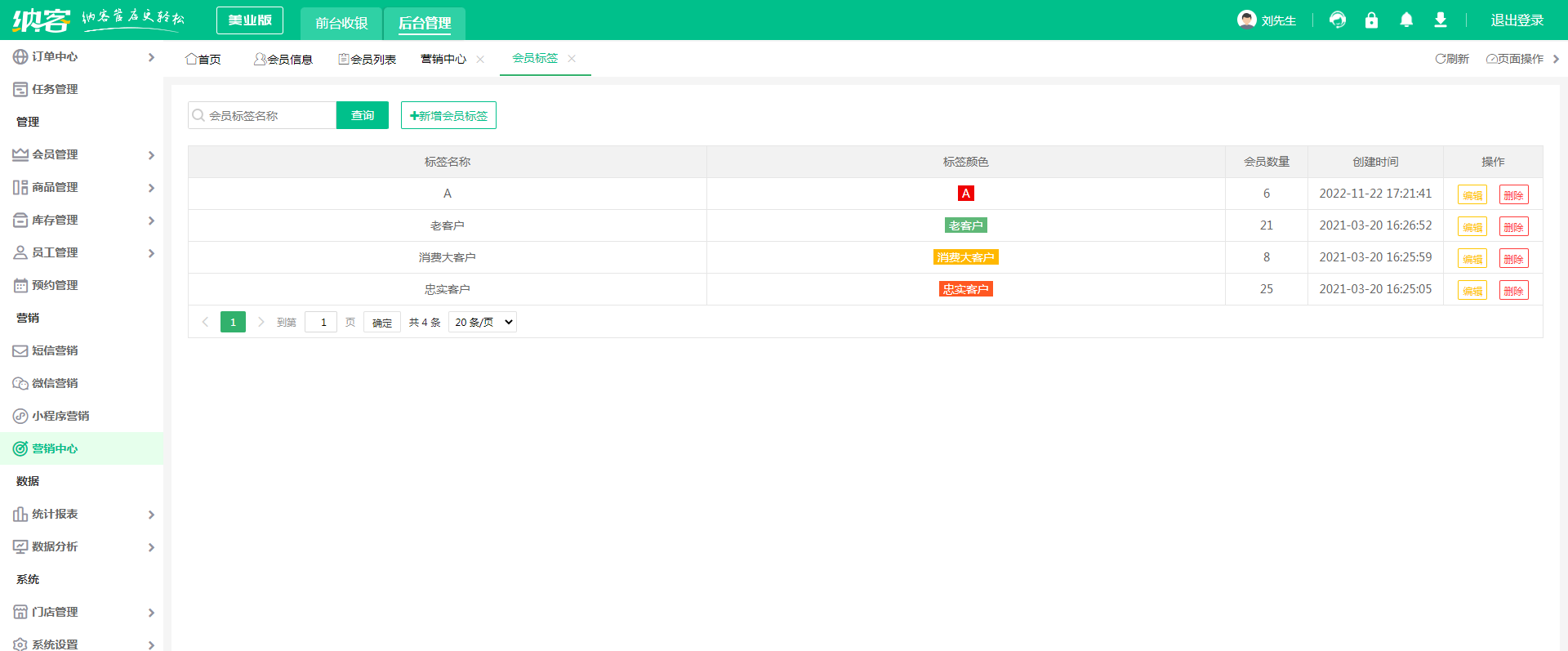Viewport: 1568px width, 651px height.
Task: Click the 刷新 refresh icon
Action: click(1441, 59)
